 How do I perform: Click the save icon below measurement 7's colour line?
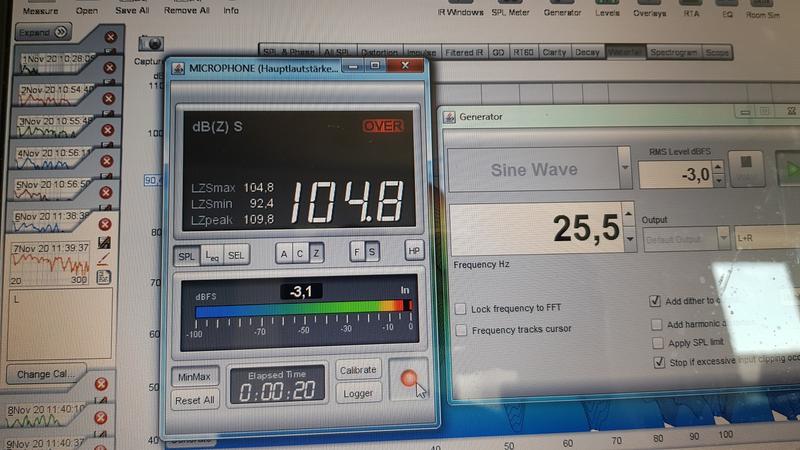(104, 277)
